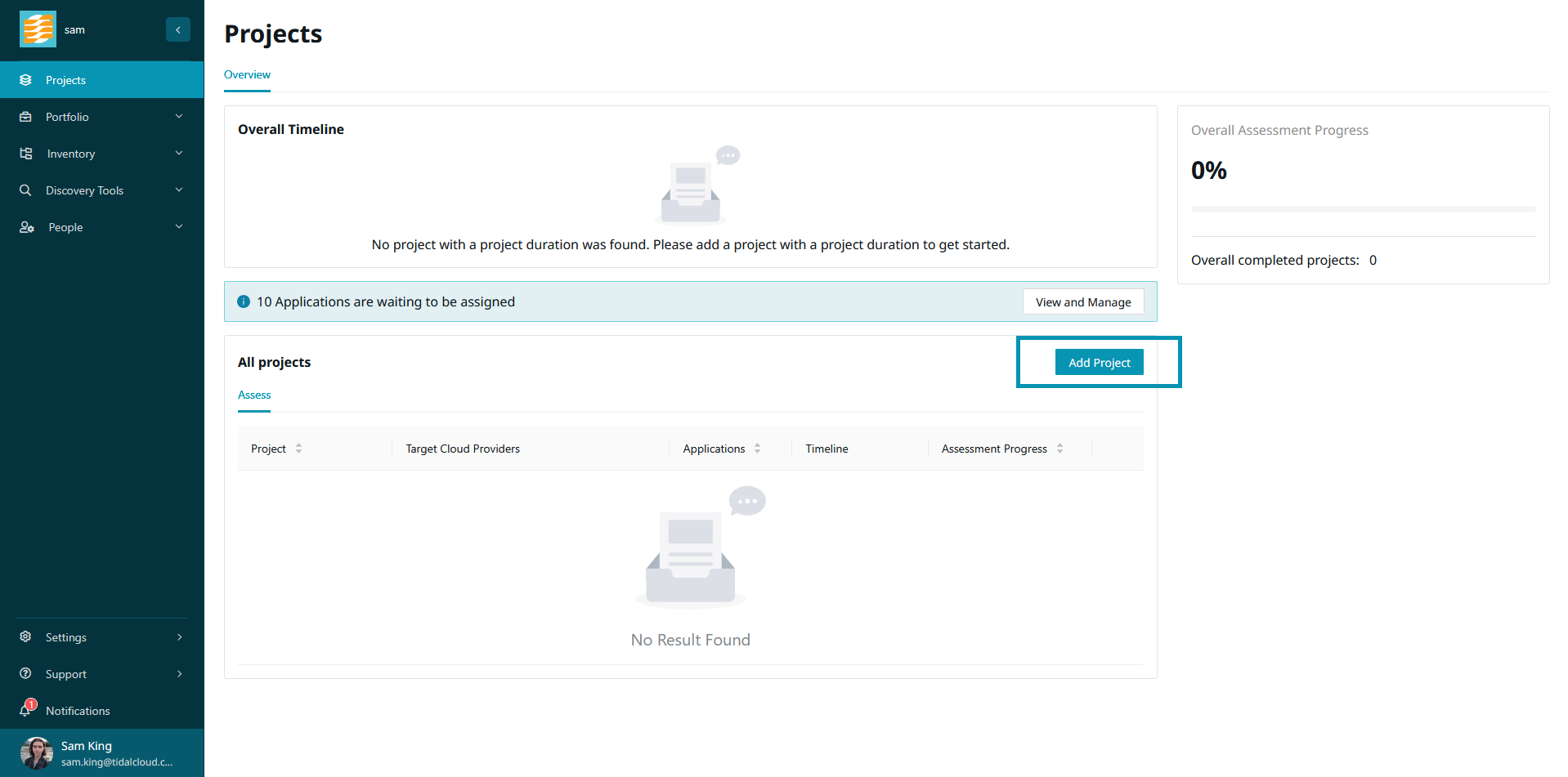
Task: Click Sam King's profile avatar
Action: (x=36, y=752)
